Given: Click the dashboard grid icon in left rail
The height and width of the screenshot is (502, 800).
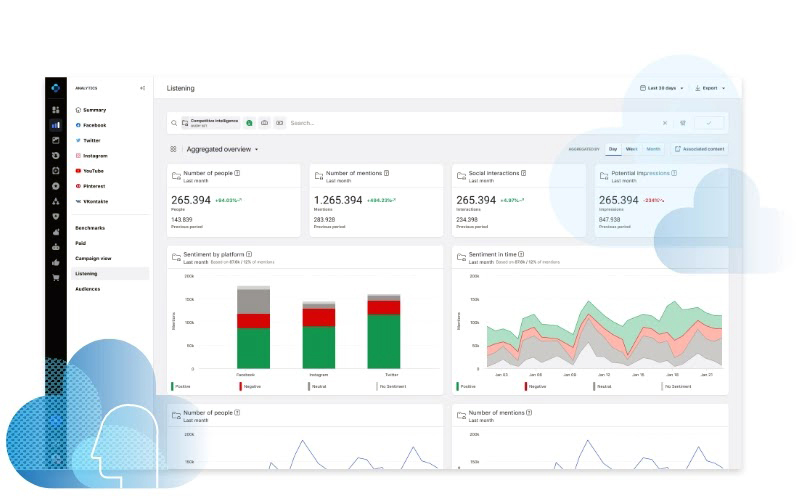Looking at the screenshot, I should tap(56, 110).
